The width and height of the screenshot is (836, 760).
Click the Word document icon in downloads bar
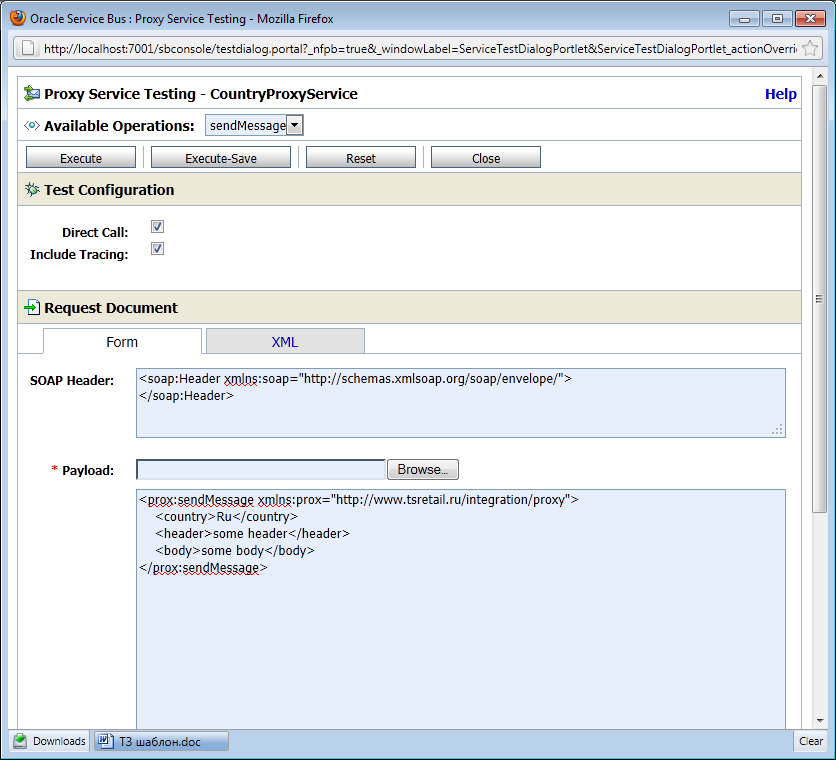pyautogui.click(x=105, y=741)
